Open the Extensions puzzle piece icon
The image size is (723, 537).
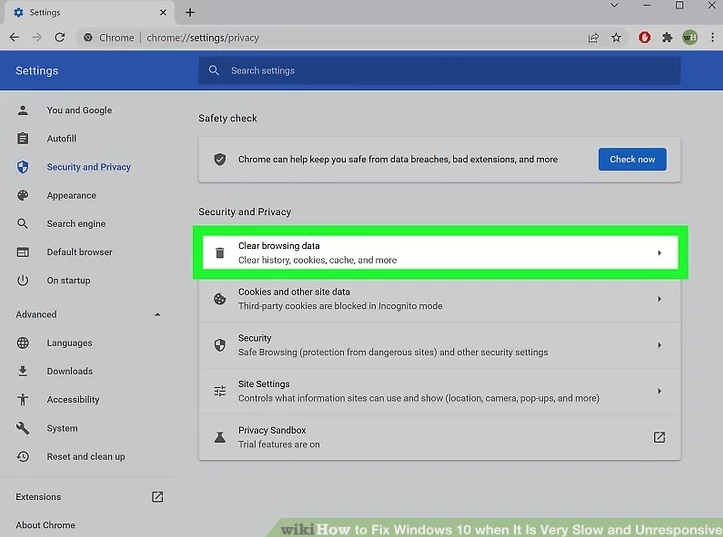click(x=667, y=38)
